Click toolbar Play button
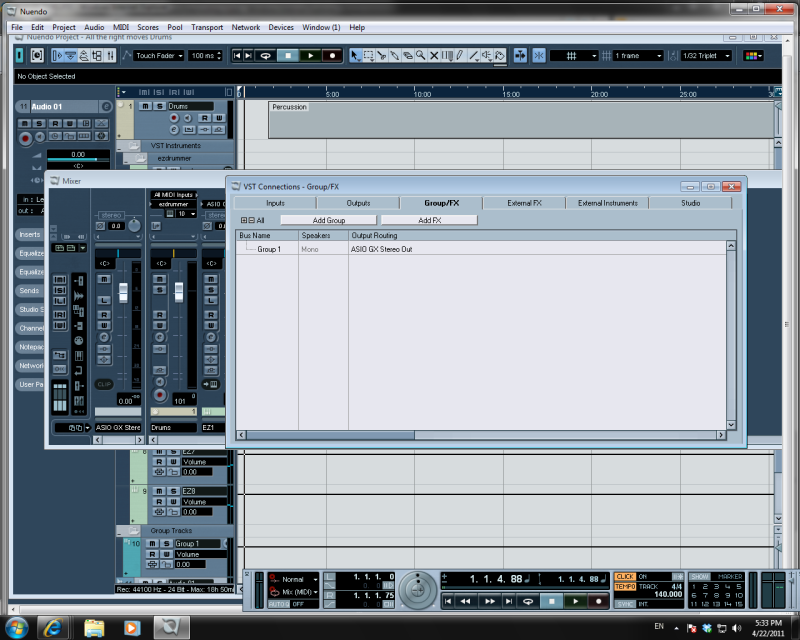800x640 pixels. tap(310, 55)
